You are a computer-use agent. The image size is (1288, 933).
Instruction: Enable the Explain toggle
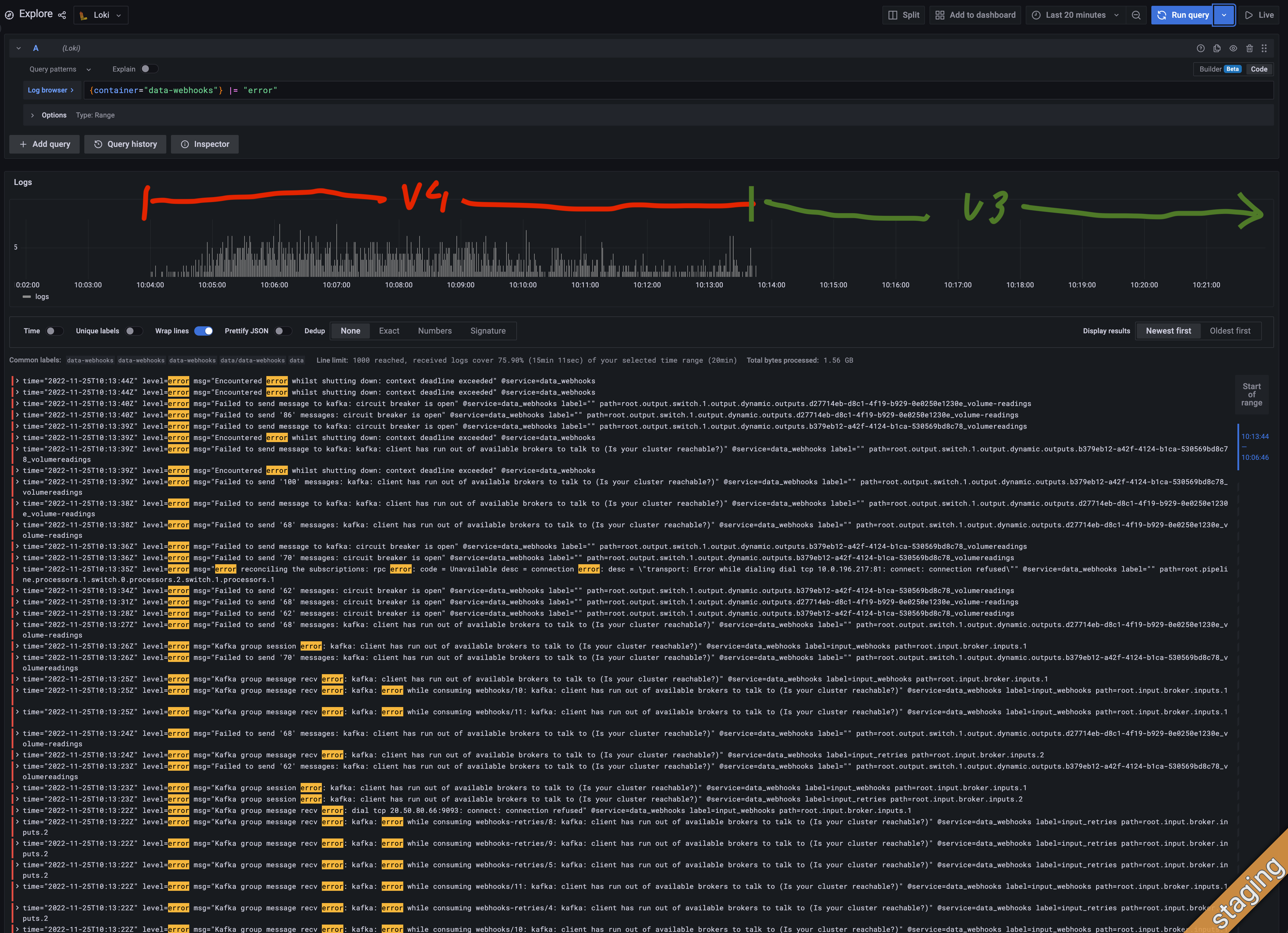(149, 69)
